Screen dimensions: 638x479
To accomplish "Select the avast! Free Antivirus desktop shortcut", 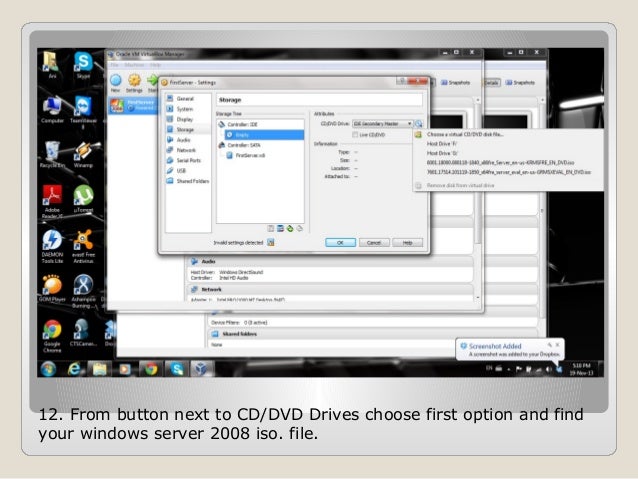I will tap(83, 247).
